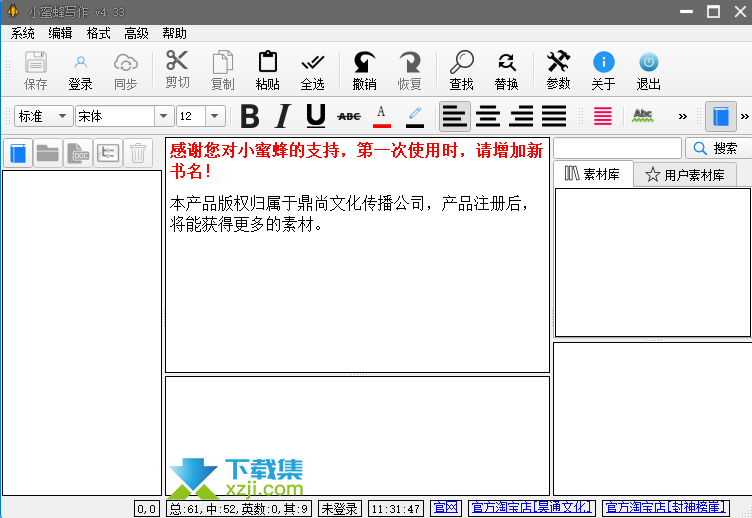
Task: Click the empty notes pane below editor
Action: pyautogui.click(x=357, y=436)
